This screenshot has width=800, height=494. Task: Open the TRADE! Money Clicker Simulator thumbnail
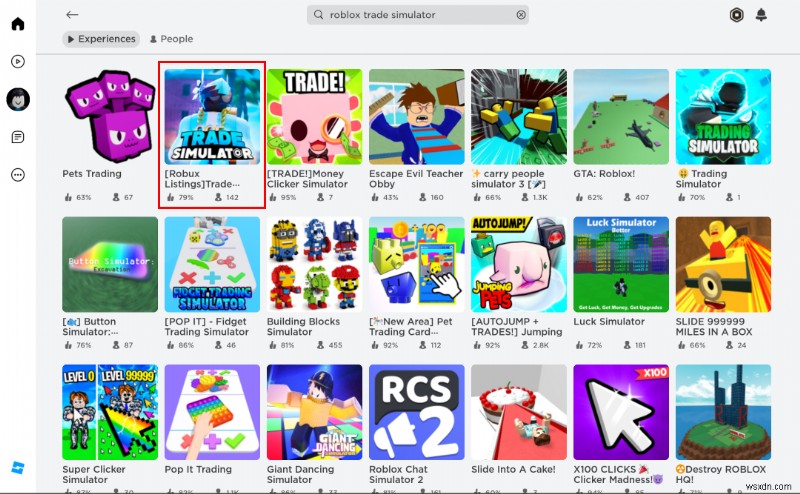(x=314, y=117)
